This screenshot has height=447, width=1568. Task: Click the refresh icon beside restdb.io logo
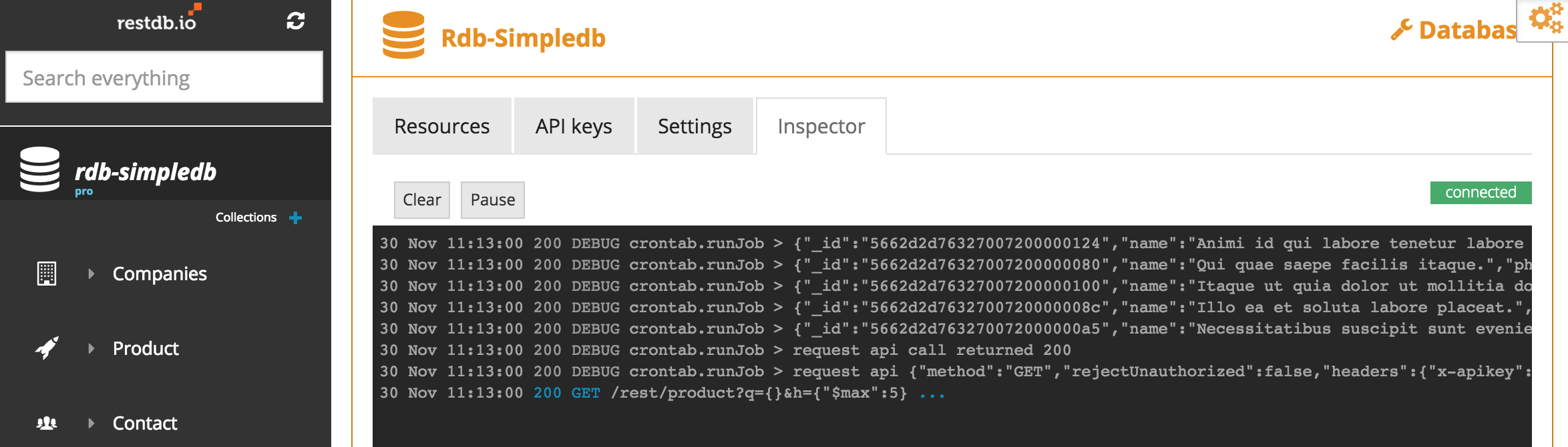point(296,21)
